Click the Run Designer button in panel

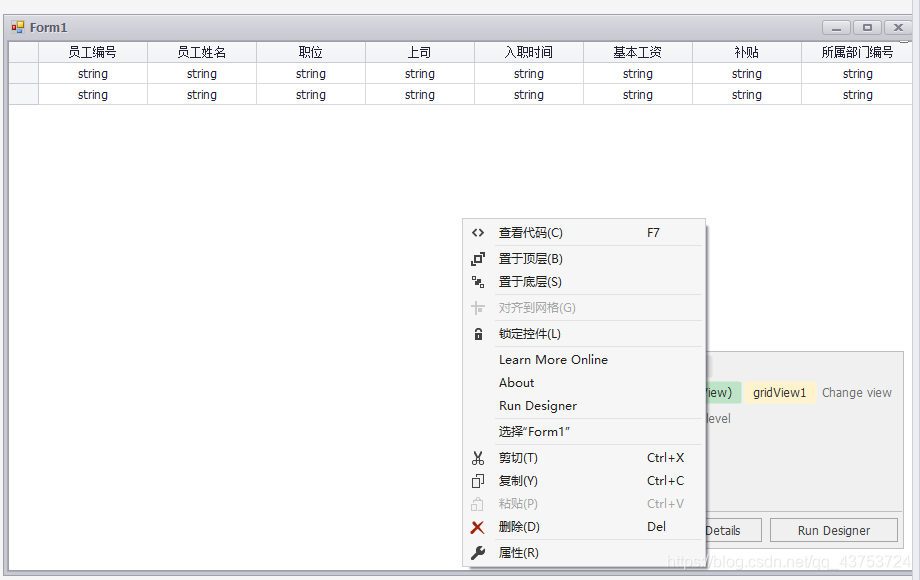point(833,530)
